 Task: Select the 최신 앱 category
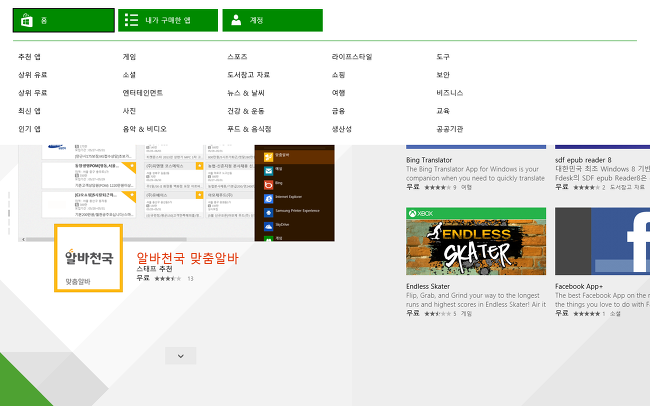coord(29,111)
